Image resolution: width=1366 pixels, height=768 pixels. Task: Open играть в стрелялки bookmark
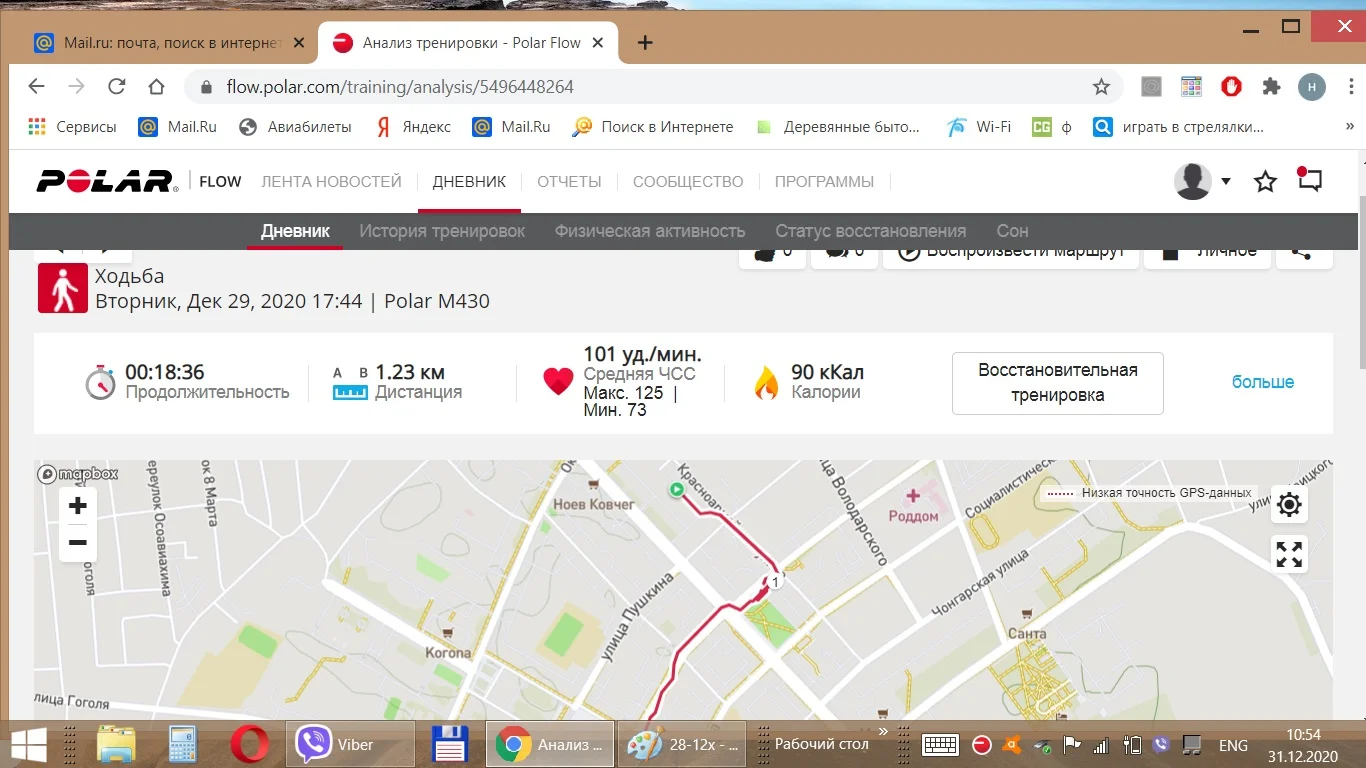click(x=1179, y=127)
